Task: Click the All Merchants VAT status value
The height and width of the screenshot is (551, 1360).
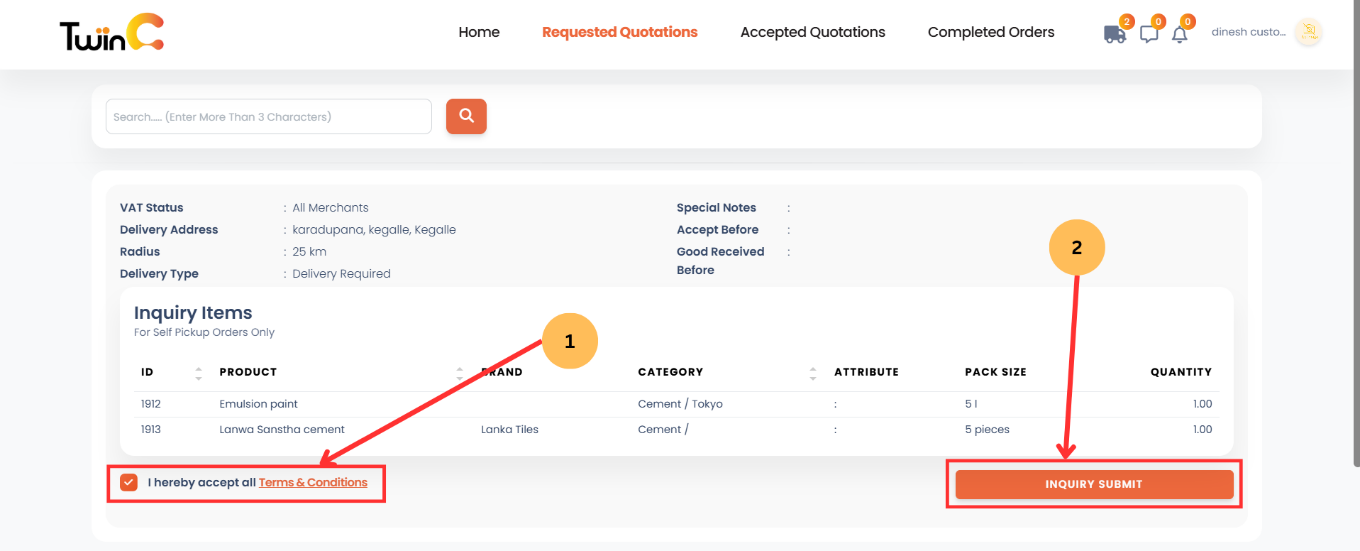Action: point(330,208)
